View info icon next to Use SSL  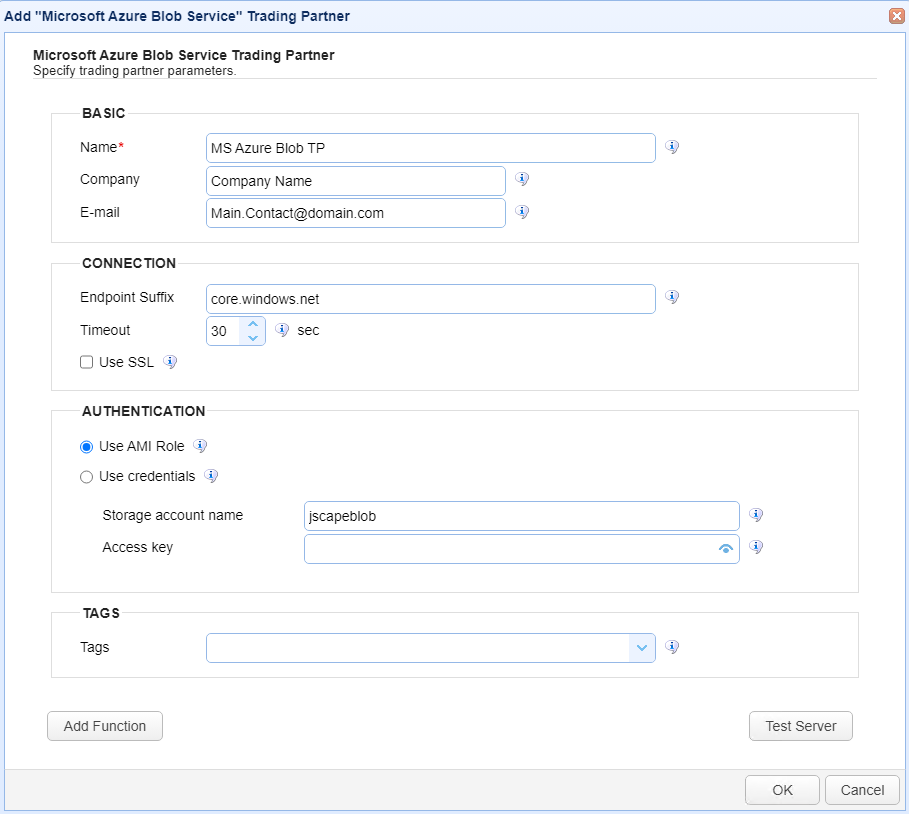(170, 362)
